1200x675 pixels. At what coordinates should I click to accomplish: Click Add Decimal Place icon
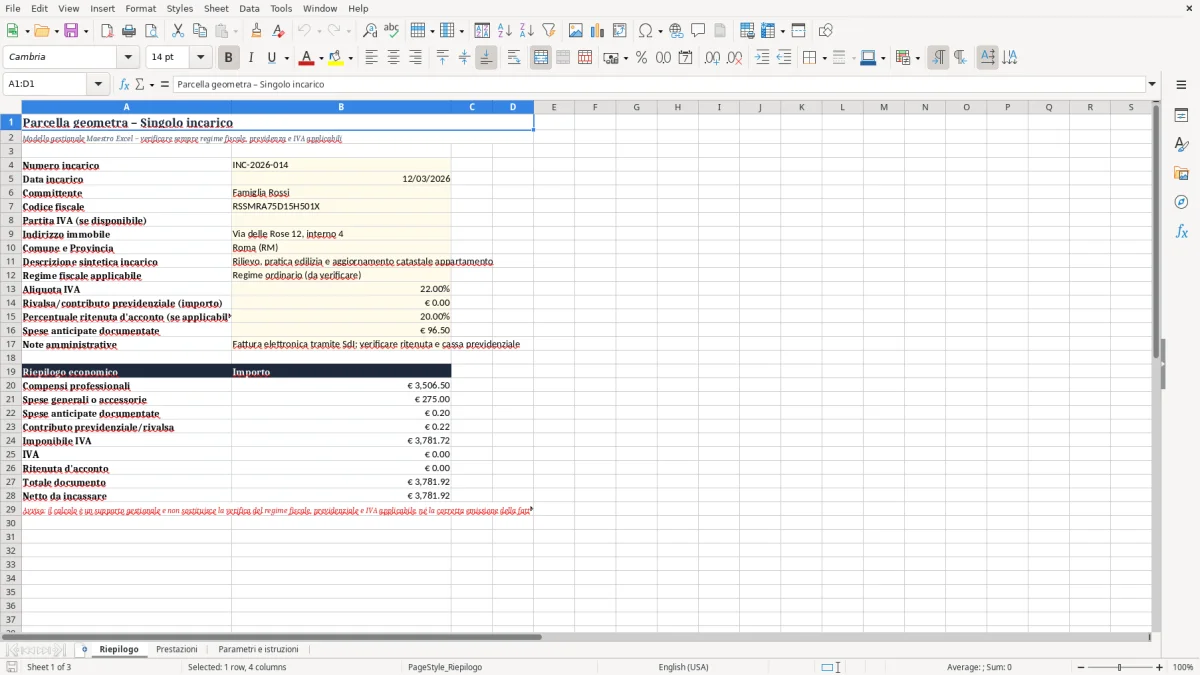[712, 58]
